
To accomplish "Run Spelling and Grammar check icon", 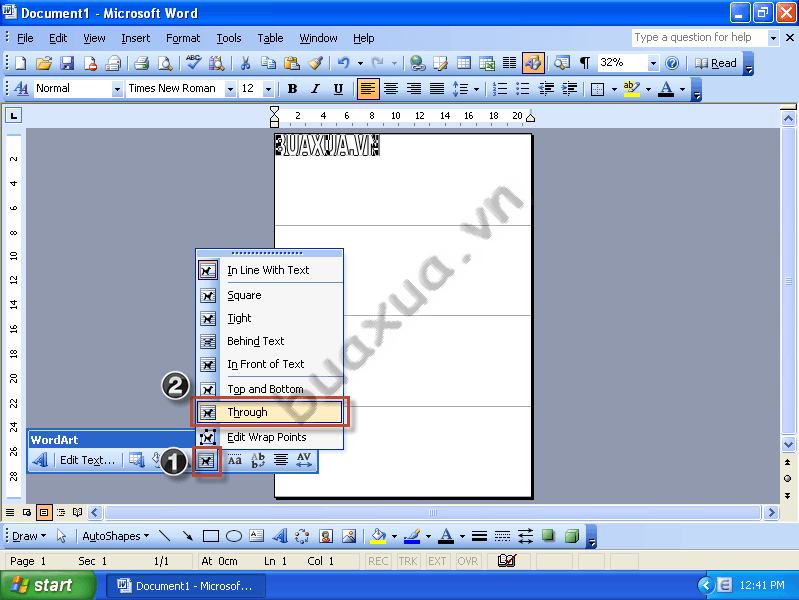I will click(193, 63).
